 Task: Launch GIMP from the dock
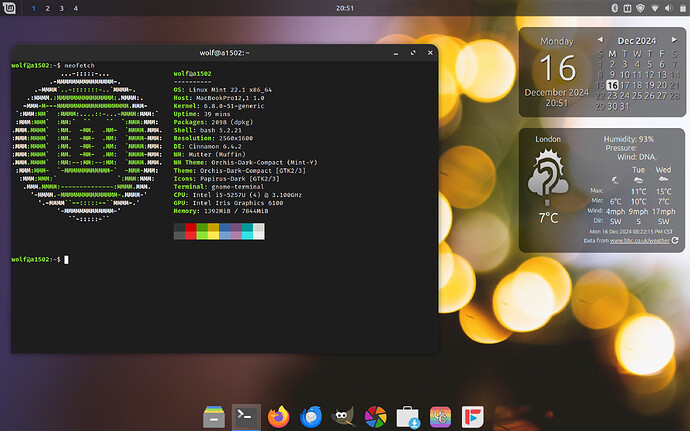click(x=343, y=417)
